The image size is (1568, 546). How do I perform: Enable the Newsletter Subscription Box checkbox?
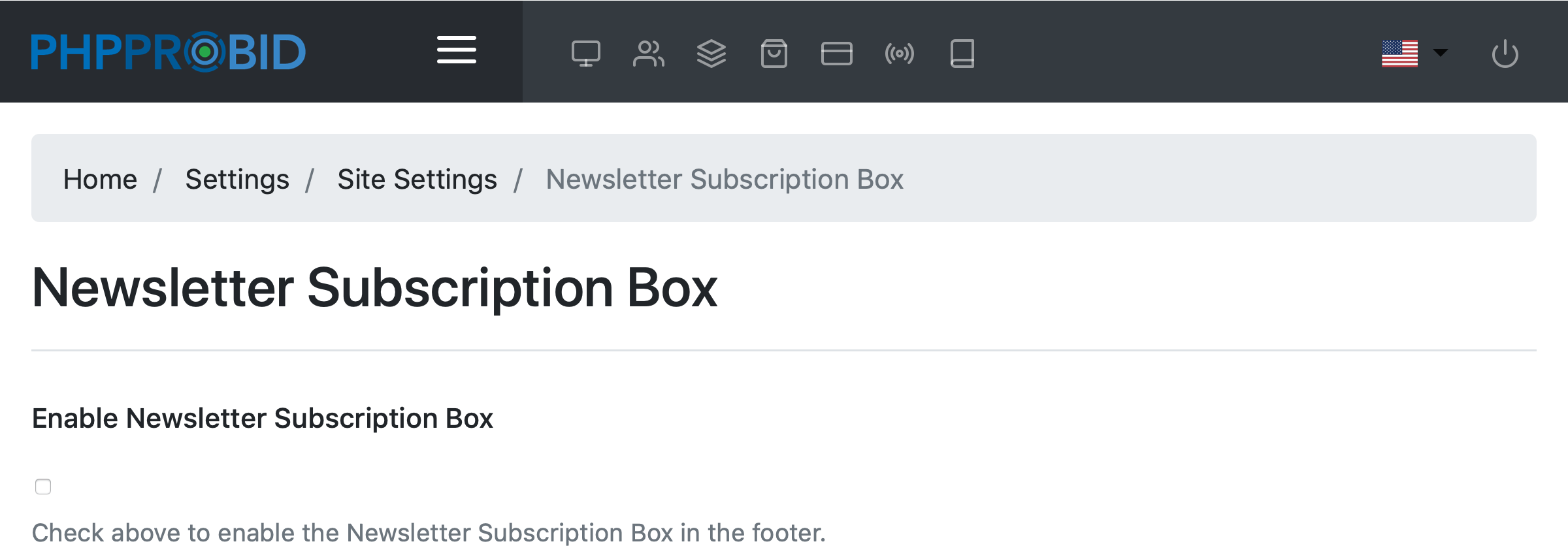43,487
